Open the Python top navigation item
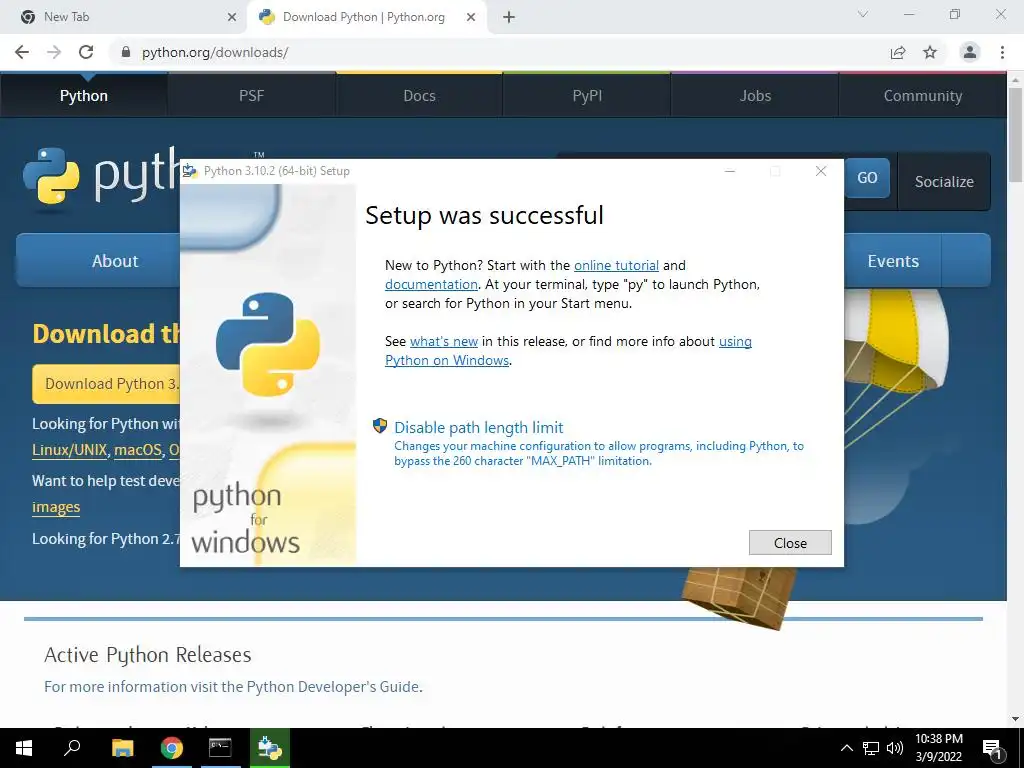Viewport: 1024px width, 768px height. (84, 95)
